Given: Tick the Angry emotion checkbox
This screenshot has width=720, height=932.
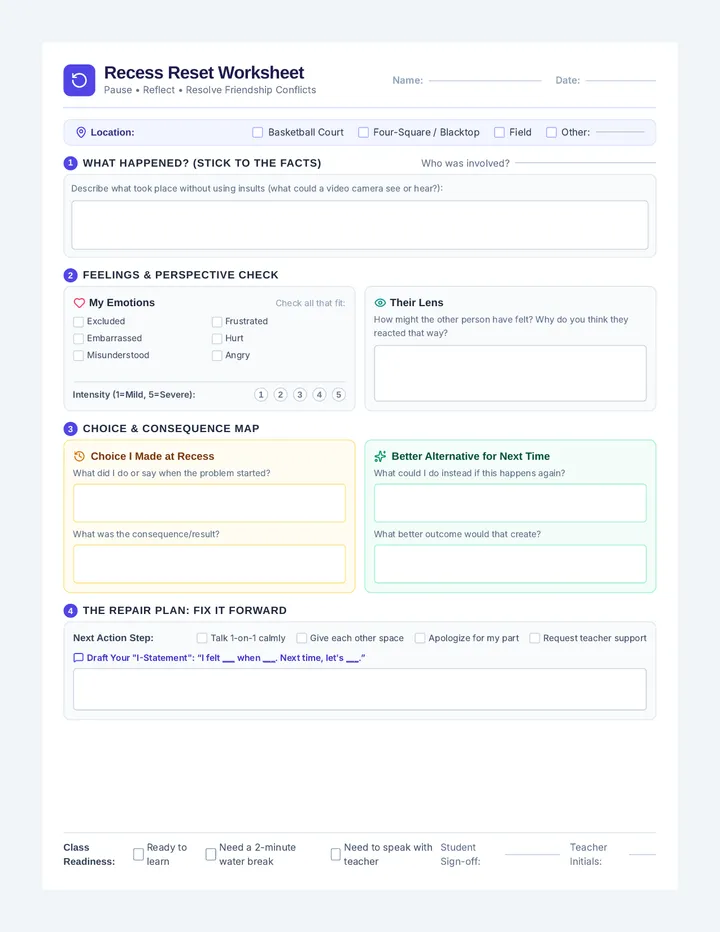Looking at the screenshot, I should 216,355.
